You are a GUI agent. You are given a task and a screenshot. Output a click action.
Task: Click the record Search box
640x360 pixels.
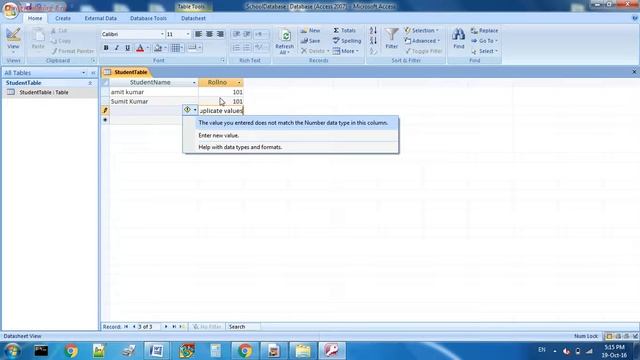pyautogui.click(x=243, y=327)
